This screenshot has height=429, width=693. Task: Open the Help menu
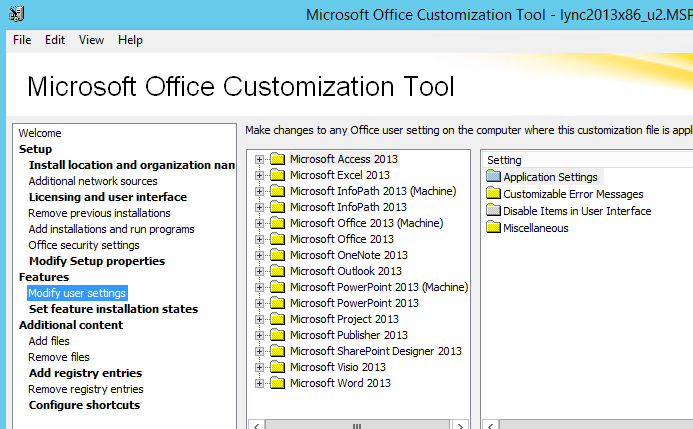(130, 40)
